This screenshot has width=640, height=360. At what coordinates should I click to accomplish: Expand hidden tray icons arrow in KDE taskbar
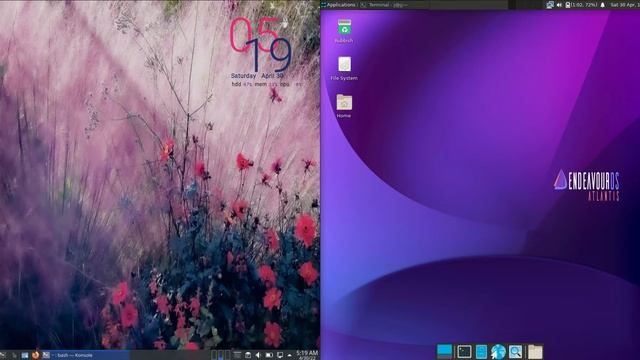289,356
